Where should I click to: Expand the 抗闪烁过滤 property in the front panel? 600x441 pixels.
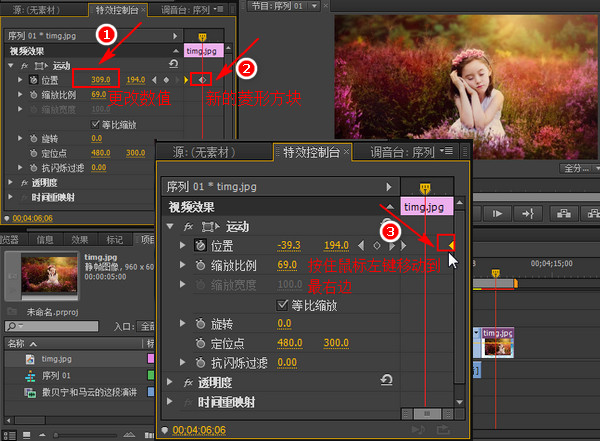182,362
